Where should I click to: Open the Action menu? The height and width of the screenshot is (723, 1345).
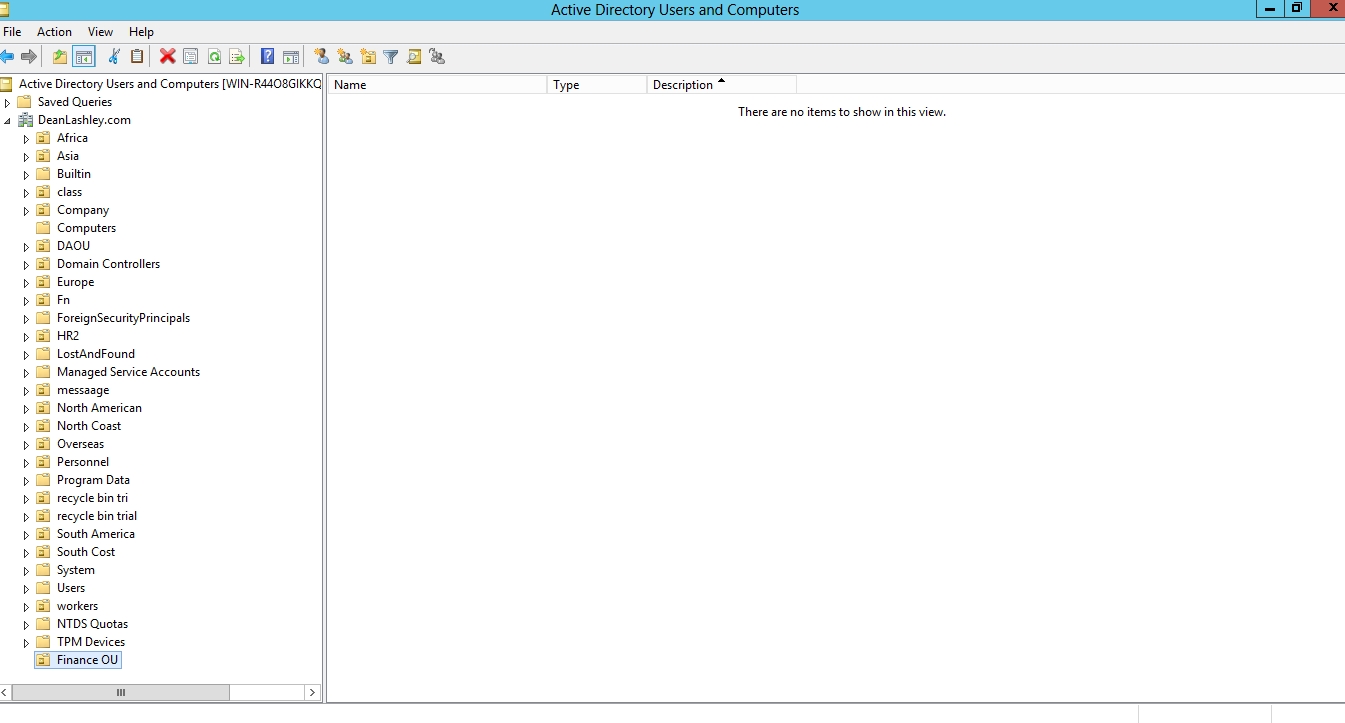pyautogui.click(x=54, y=32)
